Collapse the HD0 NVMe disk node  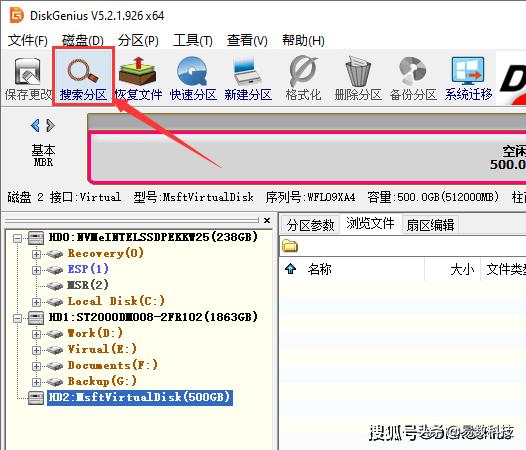tap(17, 238)
